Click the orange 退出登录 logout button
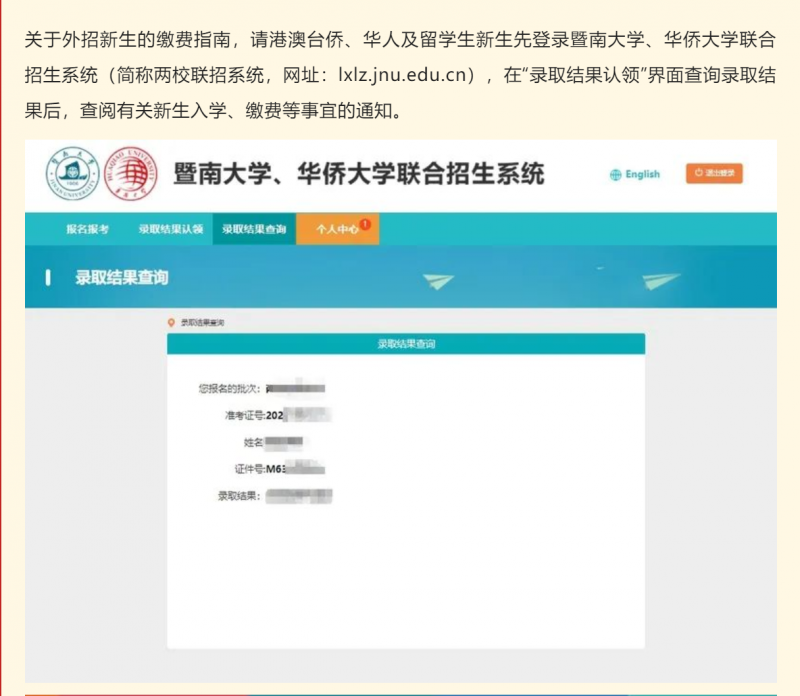The image size is (800, 696). 714,173
